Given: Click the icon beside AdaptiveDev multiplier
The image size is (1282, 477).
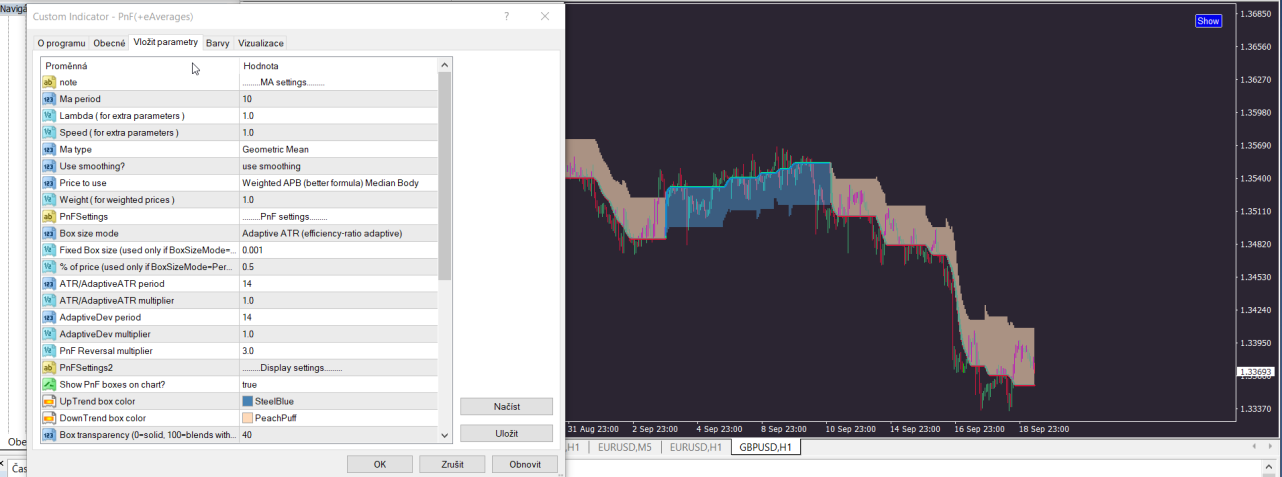Looking at the screenshot, I should [x=49, y=334].
